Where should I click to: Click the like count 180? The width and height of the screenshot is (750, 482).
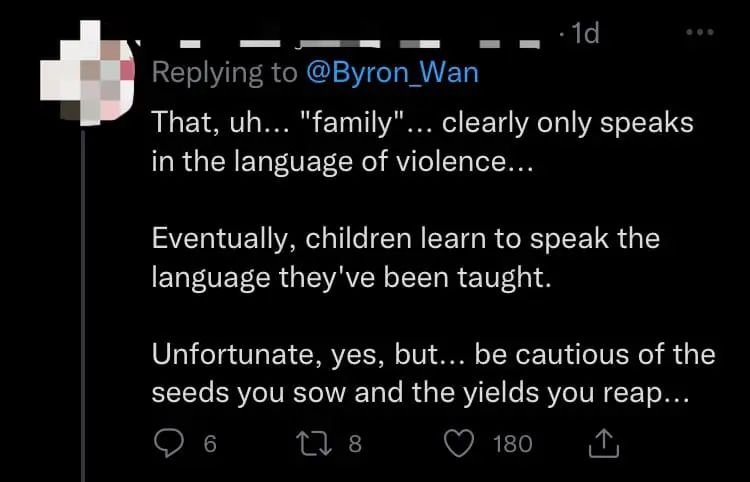[513, 443]
